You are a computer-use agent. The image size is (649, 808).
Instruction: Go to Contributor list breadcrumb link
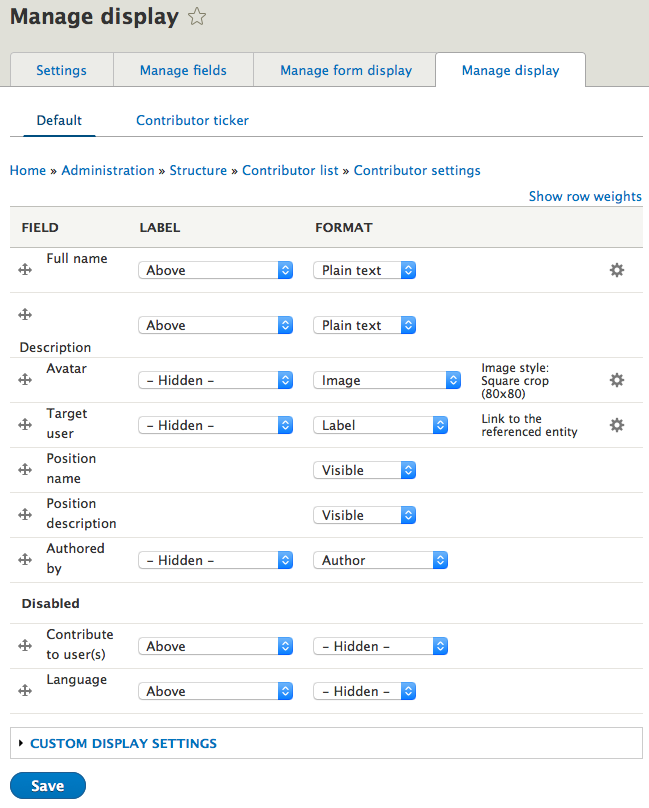point(290,170)
